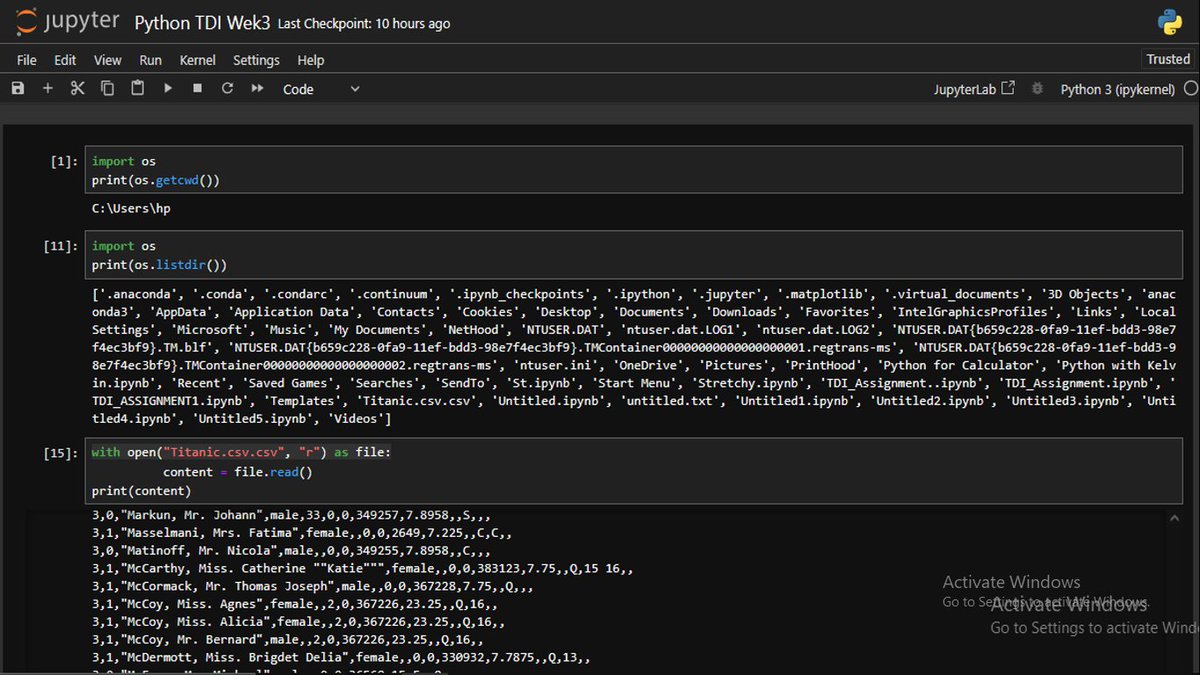This screenshot has height=675, width=1200.
Task: Open notebook in JupyterLab link
Action: pos(974,89)
